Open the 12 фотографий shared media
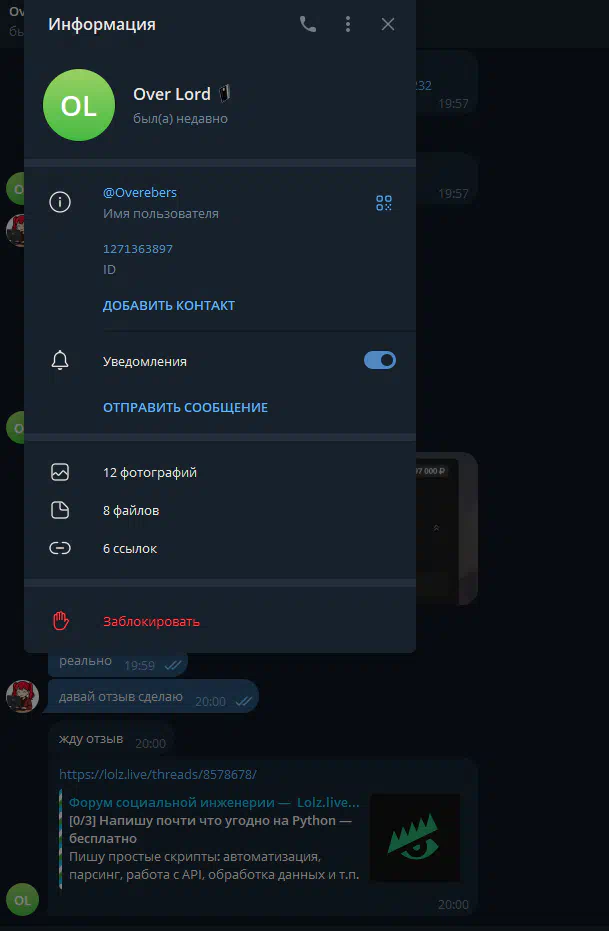This screenshot has height=931, width=609. point(220,473)
